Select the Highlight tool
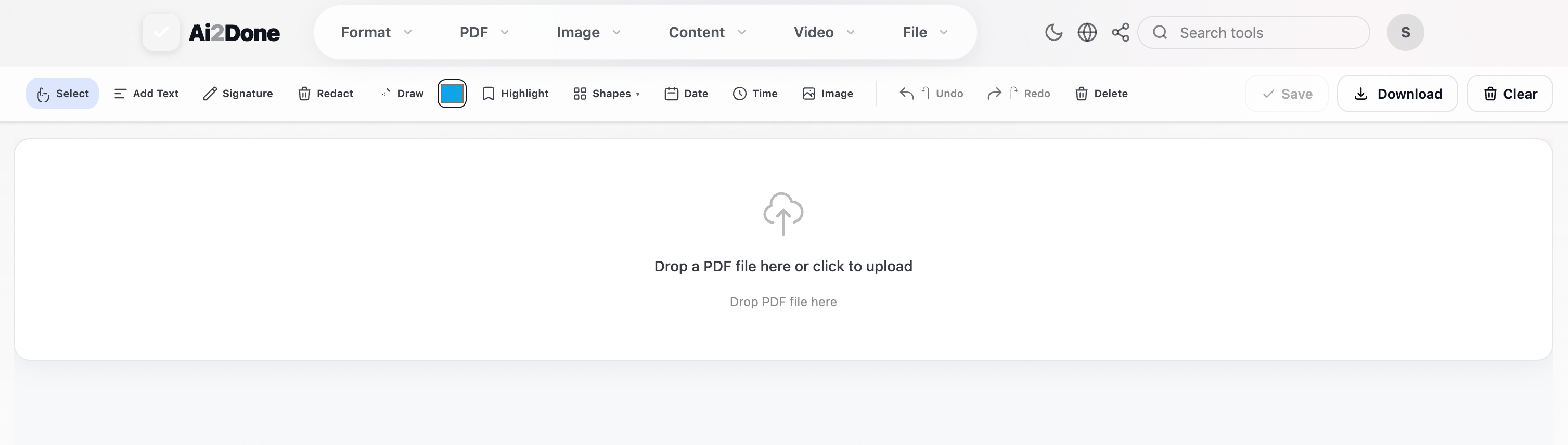 pos(515,94)
